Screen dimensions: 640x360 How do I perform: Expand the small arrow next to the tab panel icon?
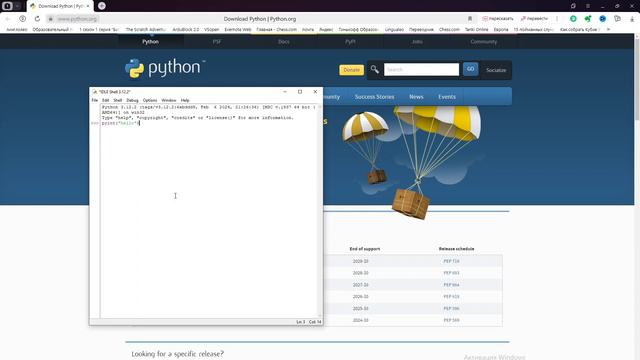click(17, 6)
